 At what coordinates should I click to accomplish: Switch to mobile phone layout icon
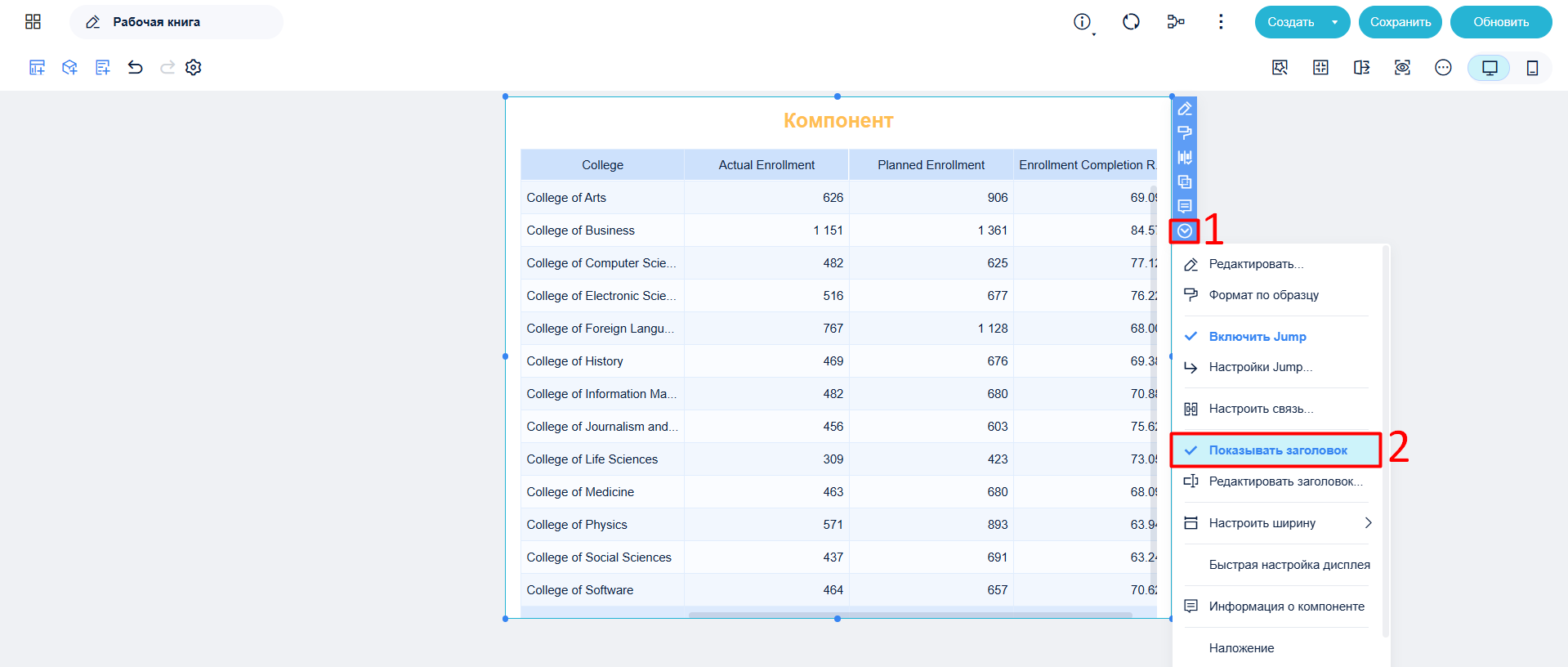click(1532, 68)
